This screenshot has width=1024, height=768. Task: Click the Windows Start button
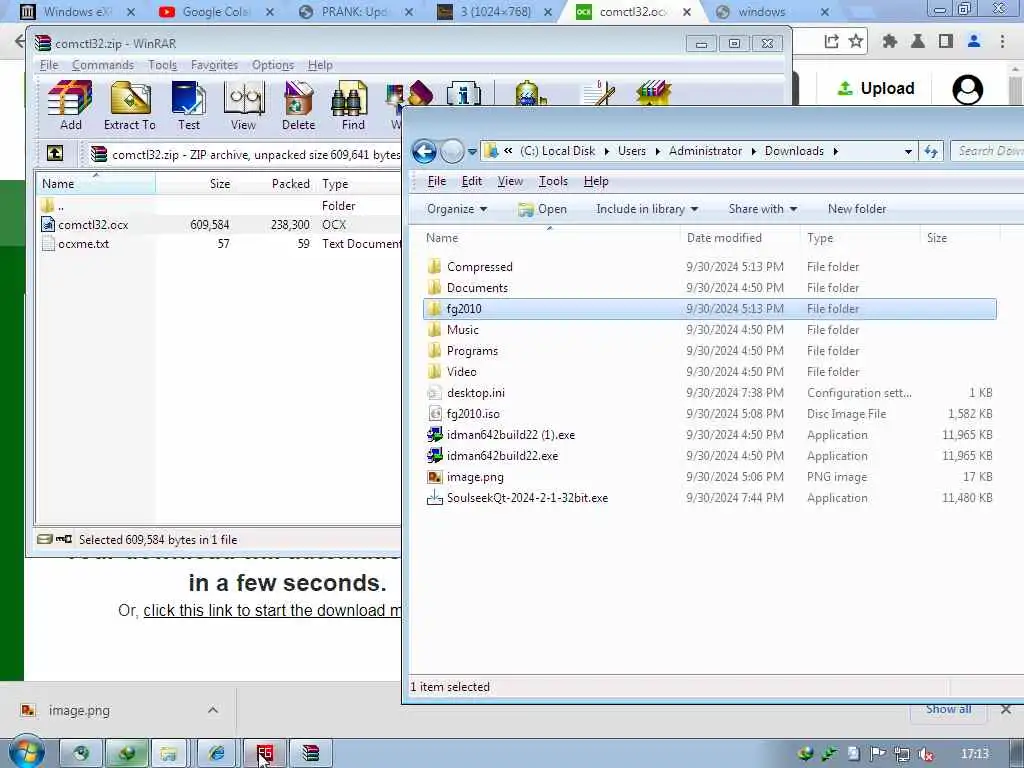click(x=25, y=754)
